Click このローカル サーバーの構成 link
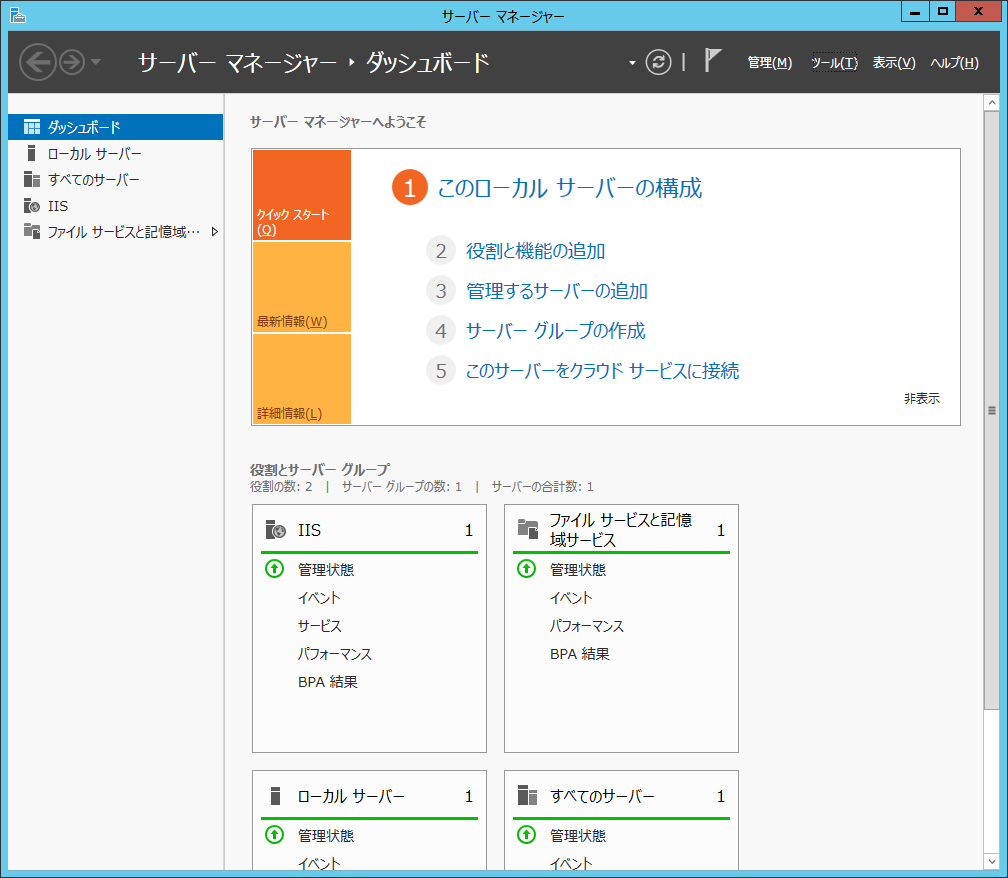Screen dimensions: 1008x878 [570, 188]
